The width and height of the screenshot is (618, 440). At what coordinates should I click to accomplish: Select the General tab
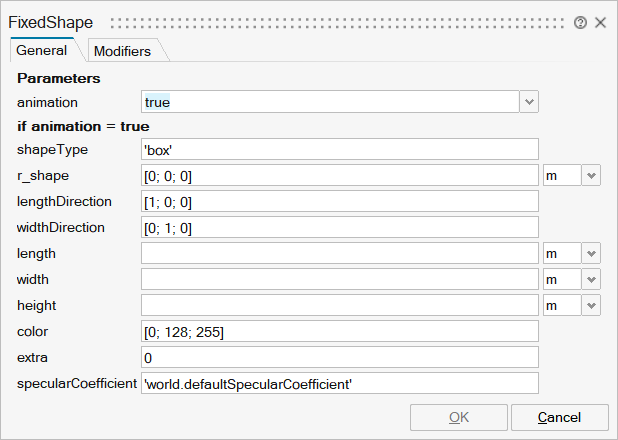point(42,50)
